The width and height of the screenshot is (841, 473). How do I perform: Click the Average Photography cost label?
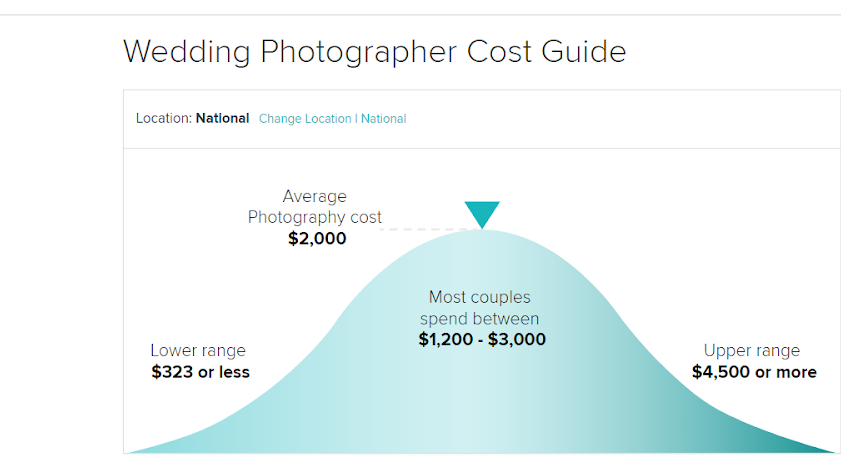click(315, 206)
